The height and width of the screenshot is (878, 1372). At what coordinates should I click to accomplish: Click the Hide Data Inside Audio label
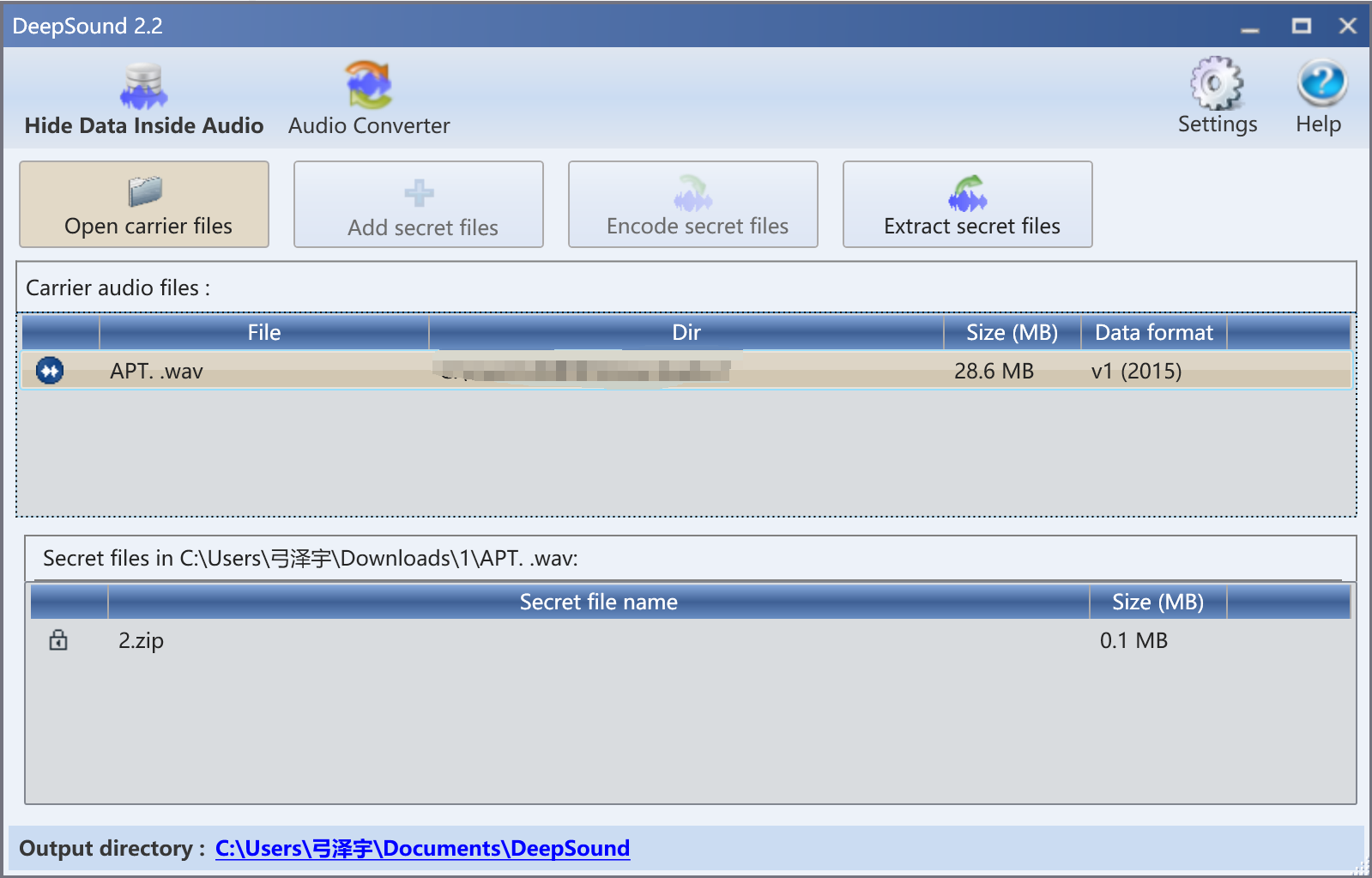(144, 125)
